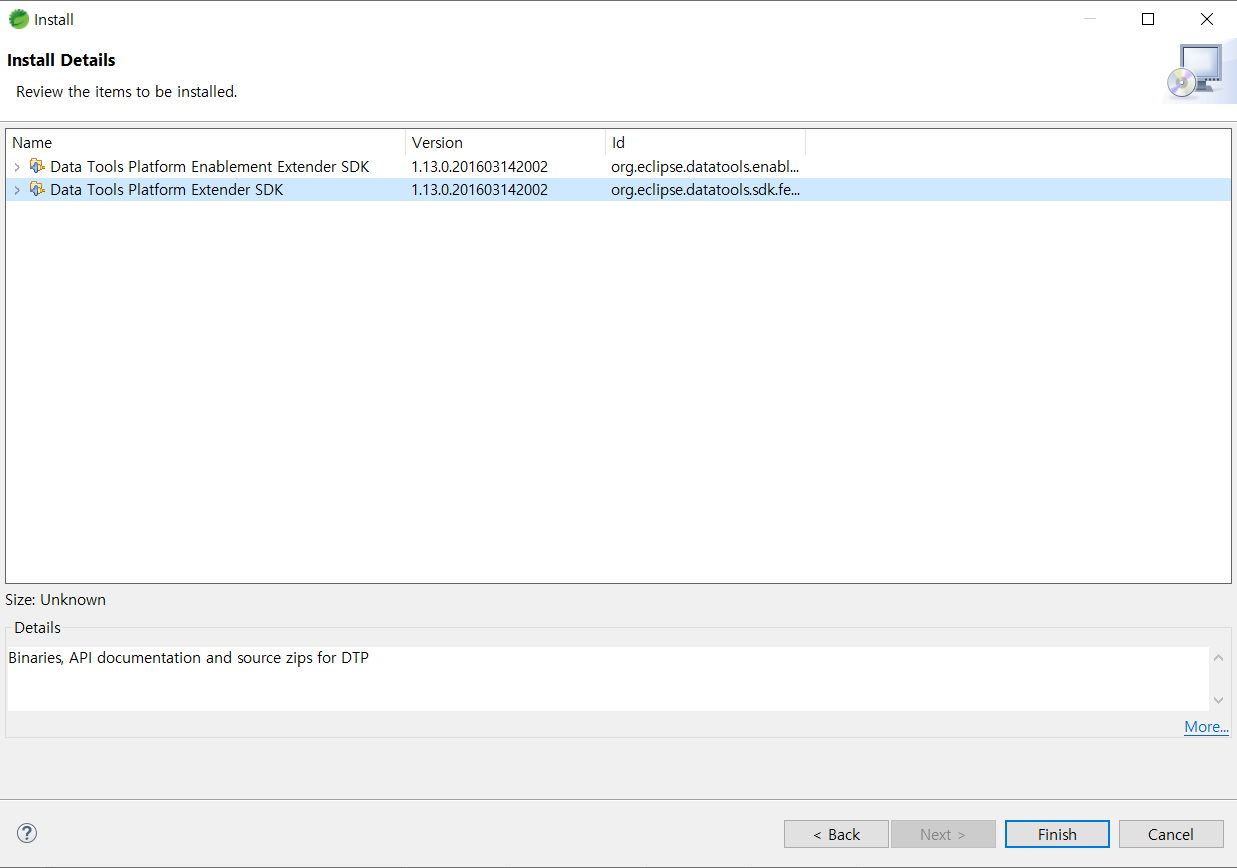Minimize the Install window
Image resolution: width=1237 pixels, height=868 pixels.
1090,19
